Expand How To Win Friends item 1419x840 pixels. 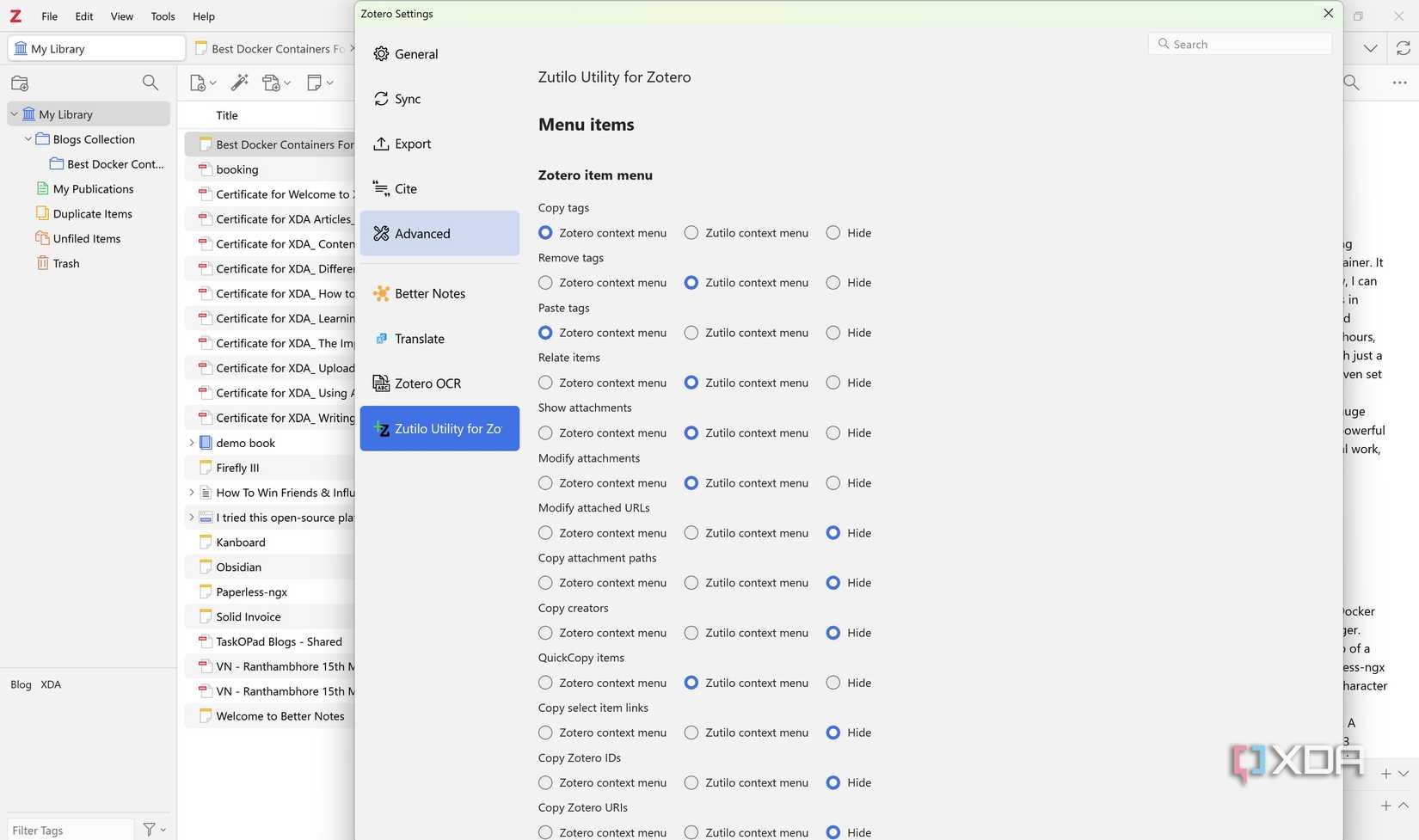191,493
